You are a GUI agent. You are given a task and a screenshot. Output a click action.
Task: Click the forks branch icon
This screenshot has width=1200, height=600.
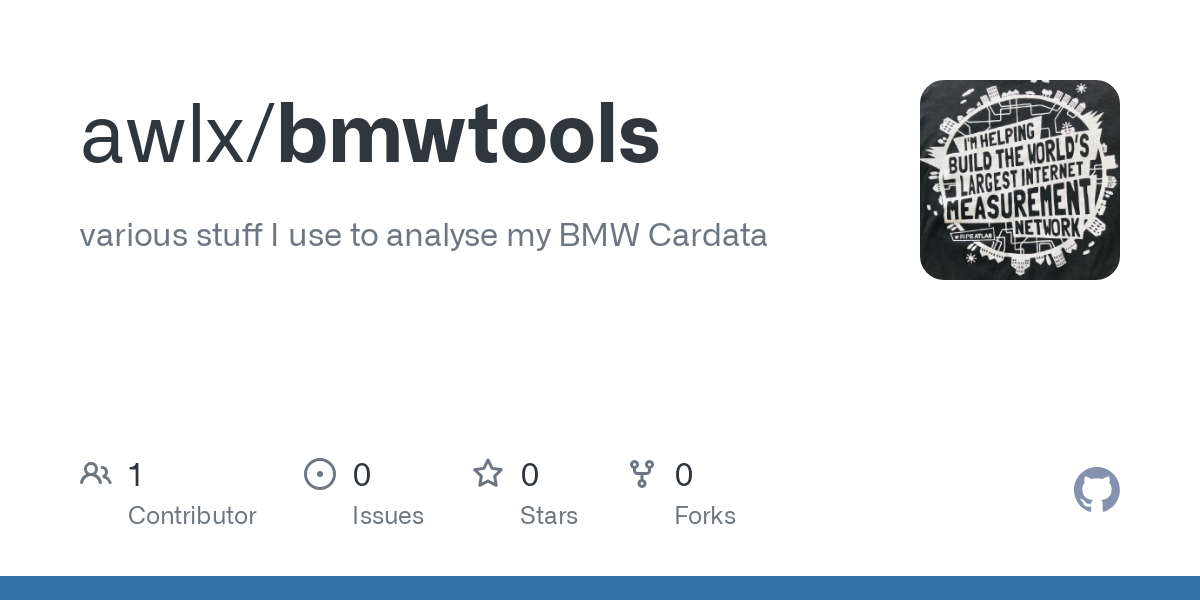(642, 474)
